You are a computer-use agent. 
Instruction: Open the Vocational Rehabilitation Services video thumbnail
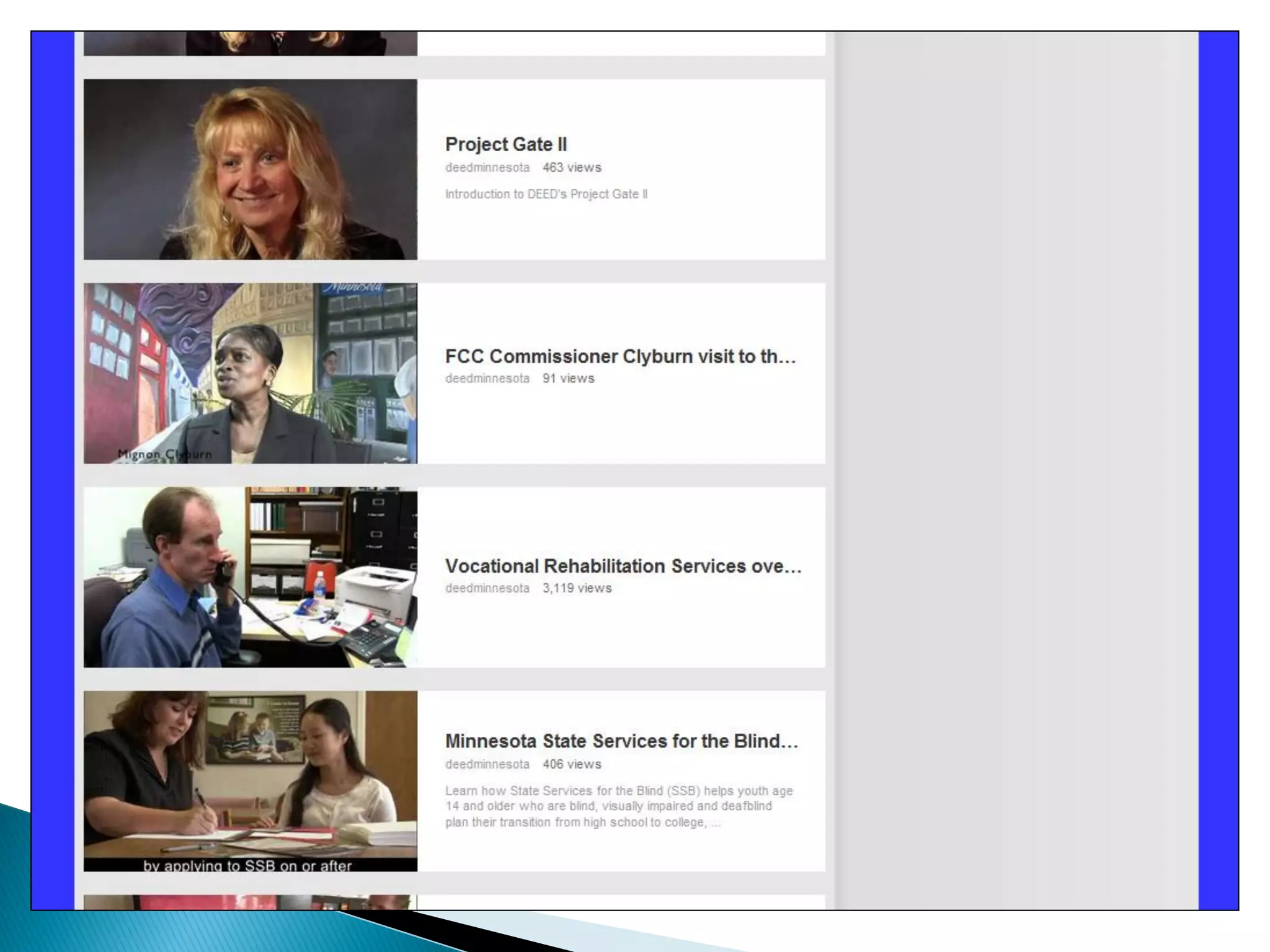250,577
